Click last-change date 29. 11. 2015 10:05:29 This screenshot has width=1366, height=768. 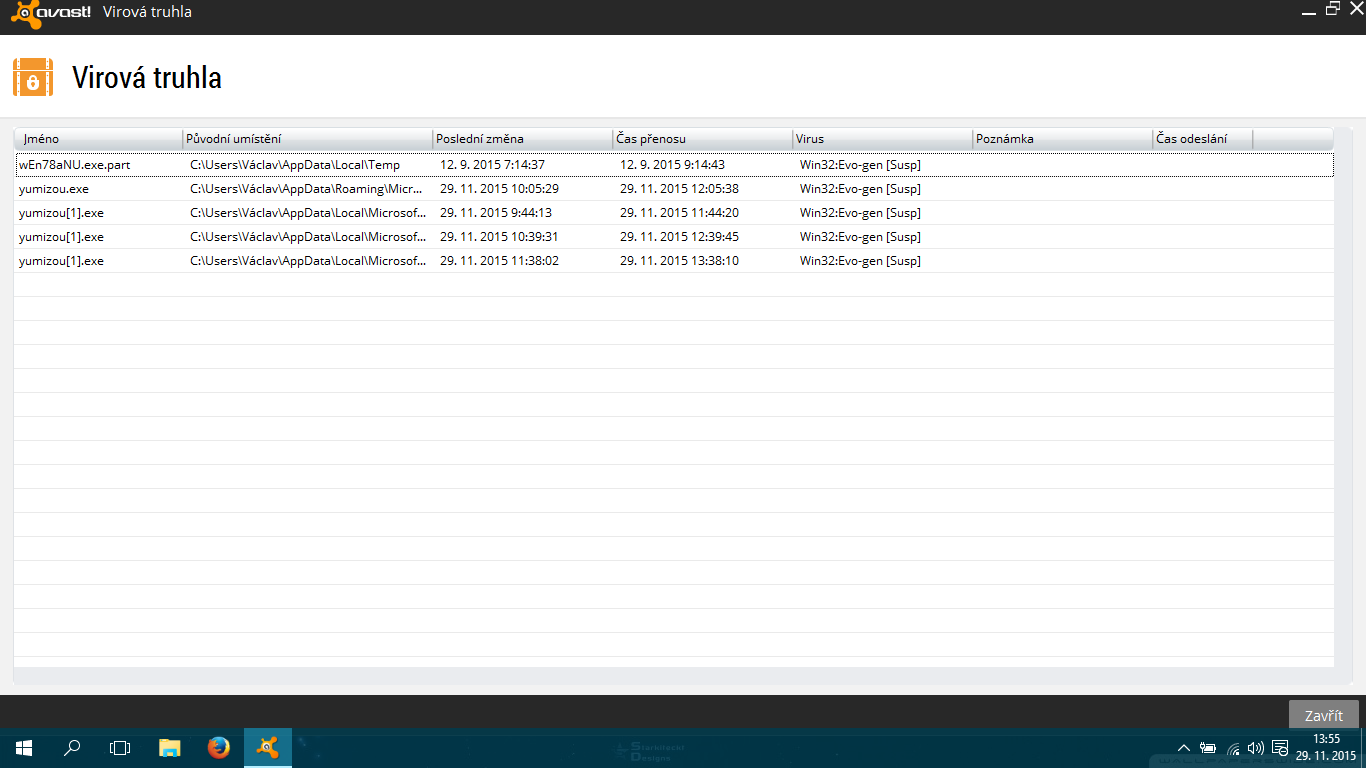coord(499,189)
